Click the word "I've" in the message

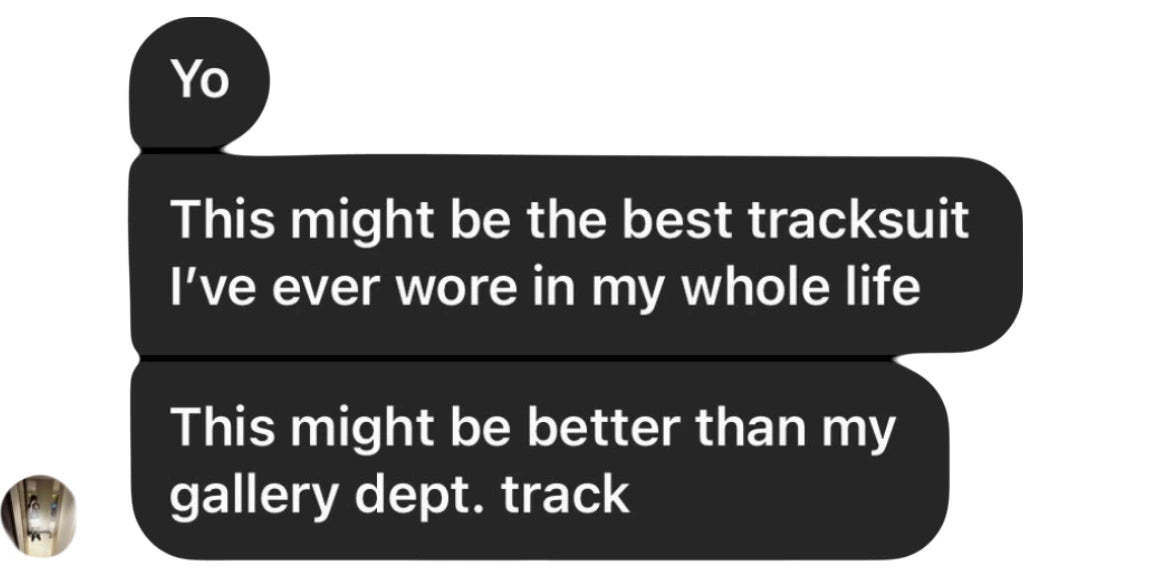coord(207,289)
